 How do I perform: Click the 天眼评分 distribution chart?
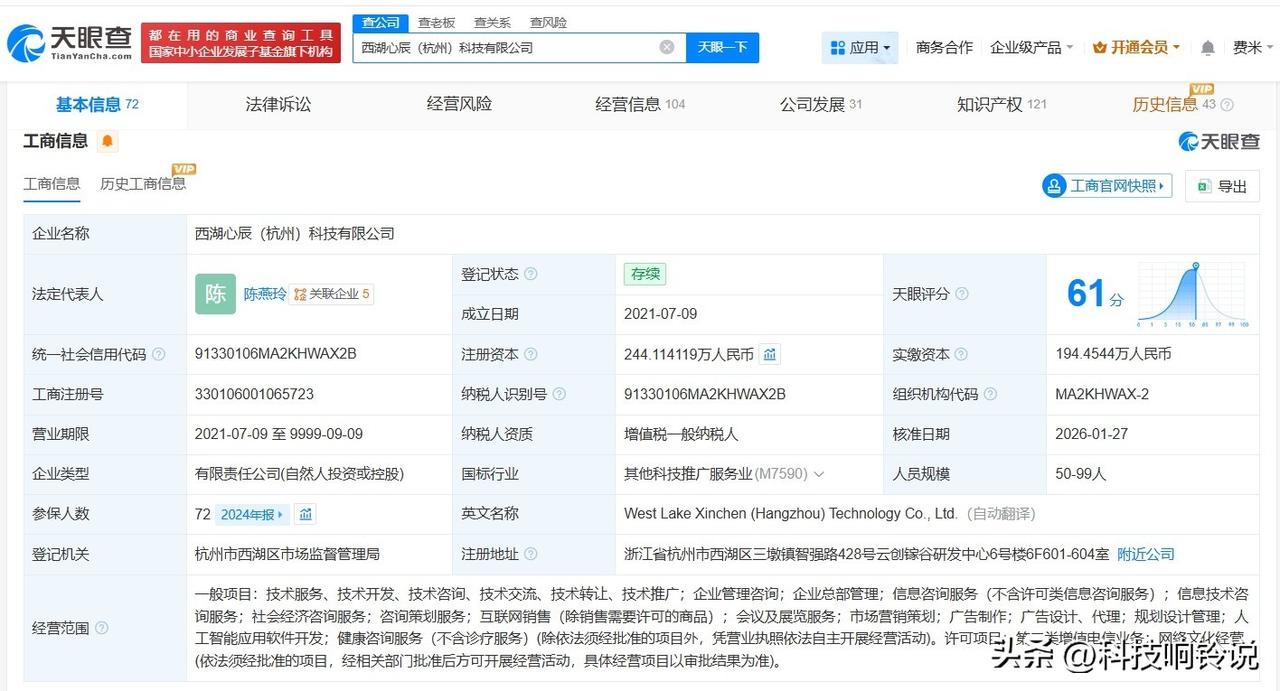pos(1192,294)
